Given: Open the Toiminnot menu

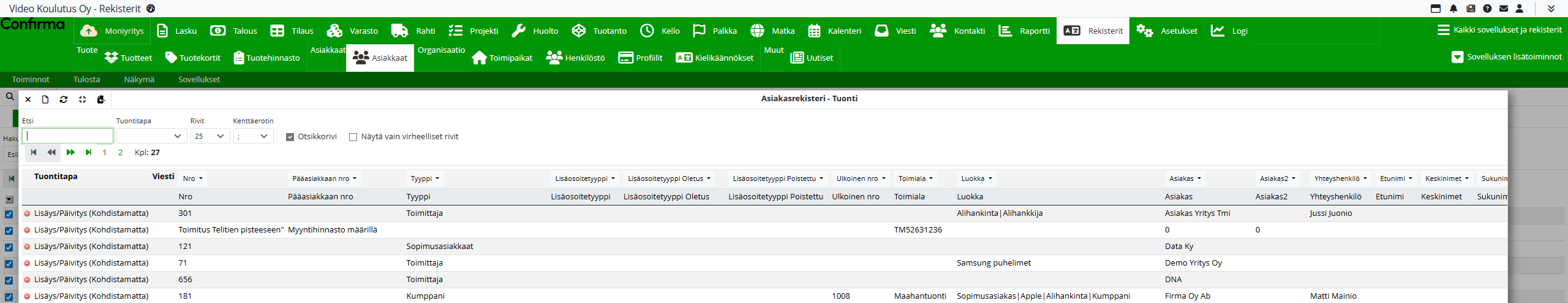Looking at the screenshot, I should click(31, 79).
